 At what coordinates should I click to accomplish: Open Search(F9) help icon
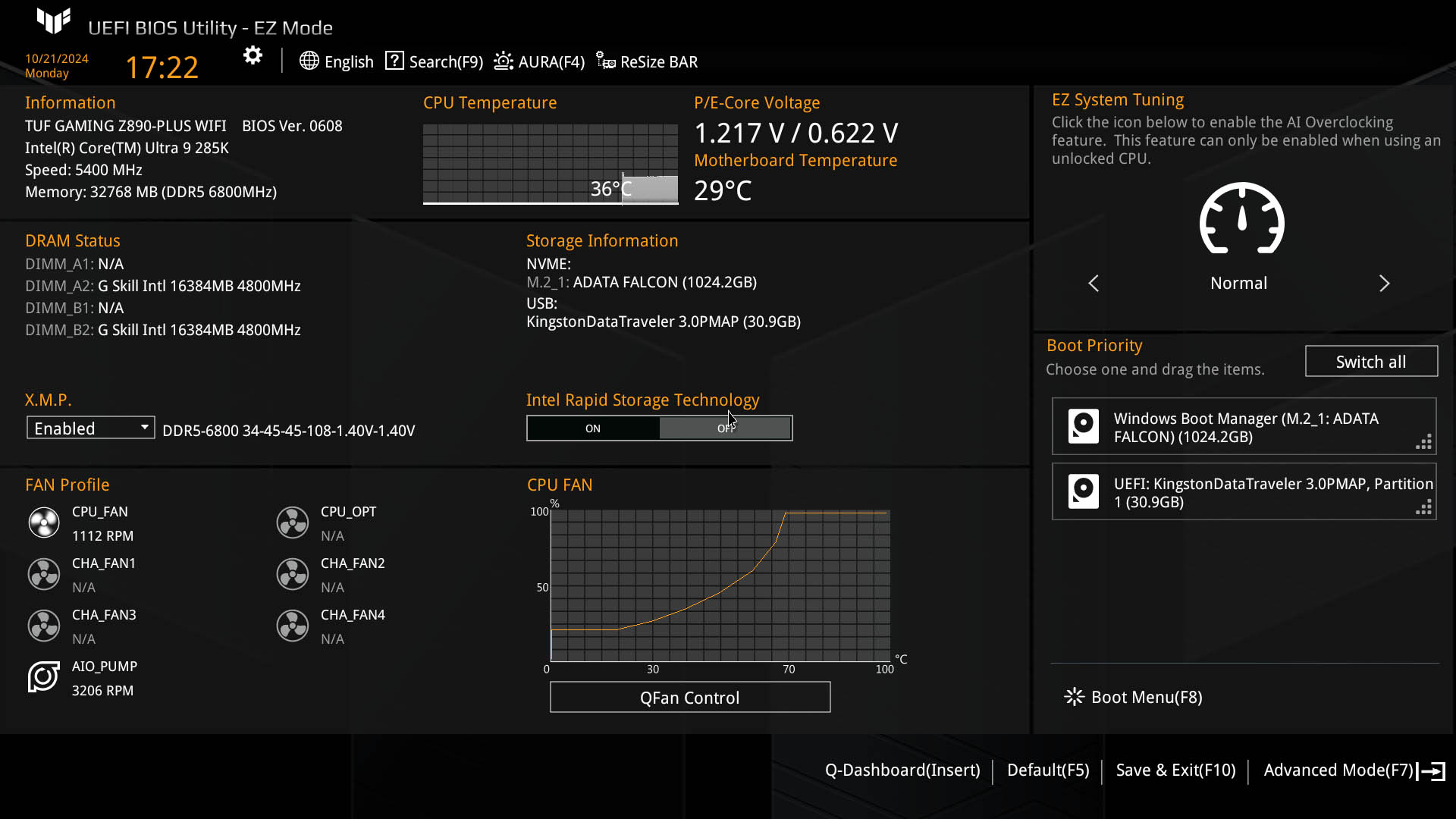point(394,61)
